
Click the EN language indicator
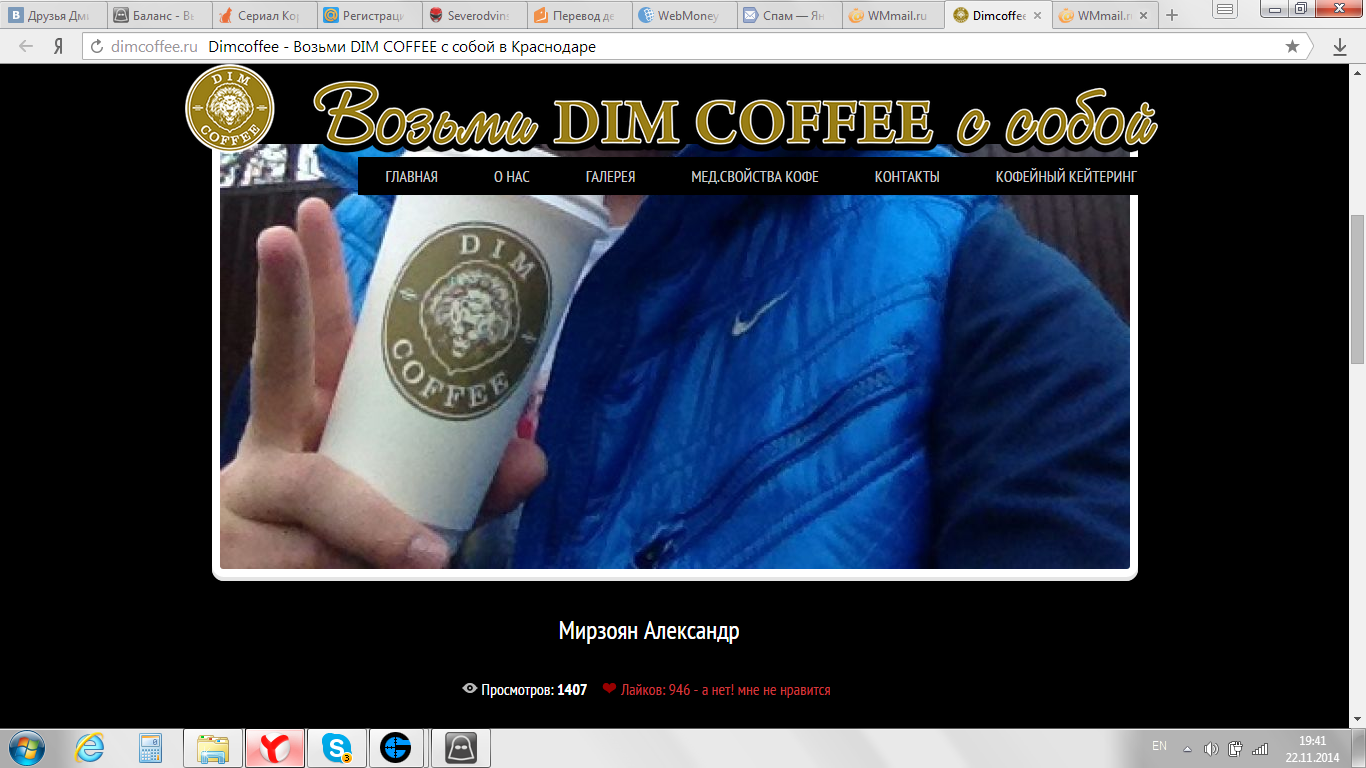pyautogui.click(x=1159, y=746)
